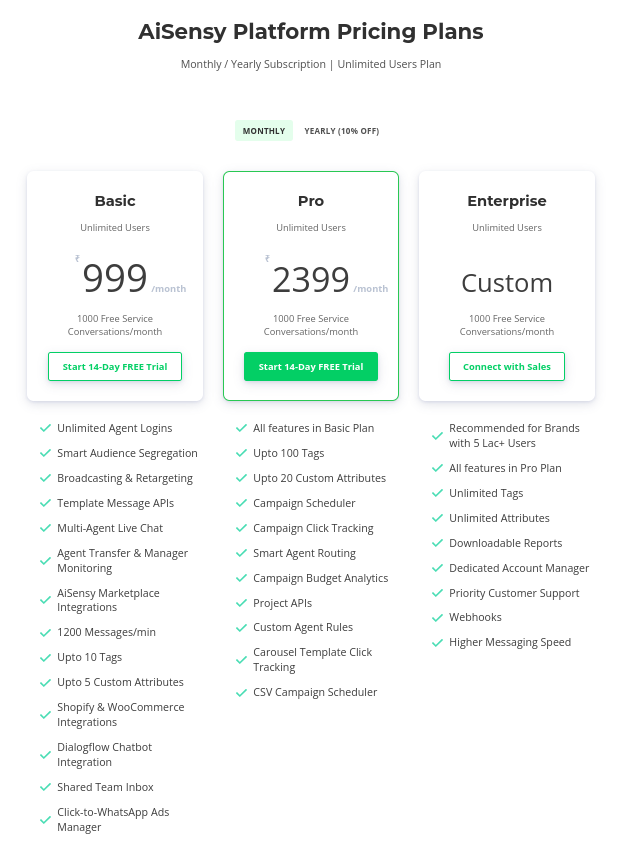Click checkmark next to Unlimited Attributes
This screenshot has height=853, width=626.
[437, 517]
